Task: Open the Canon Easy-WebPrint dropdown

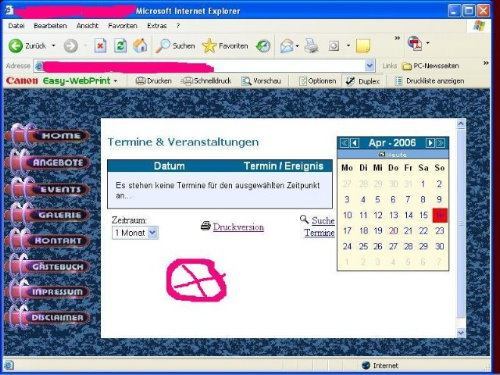Action: tap(115, 81)
